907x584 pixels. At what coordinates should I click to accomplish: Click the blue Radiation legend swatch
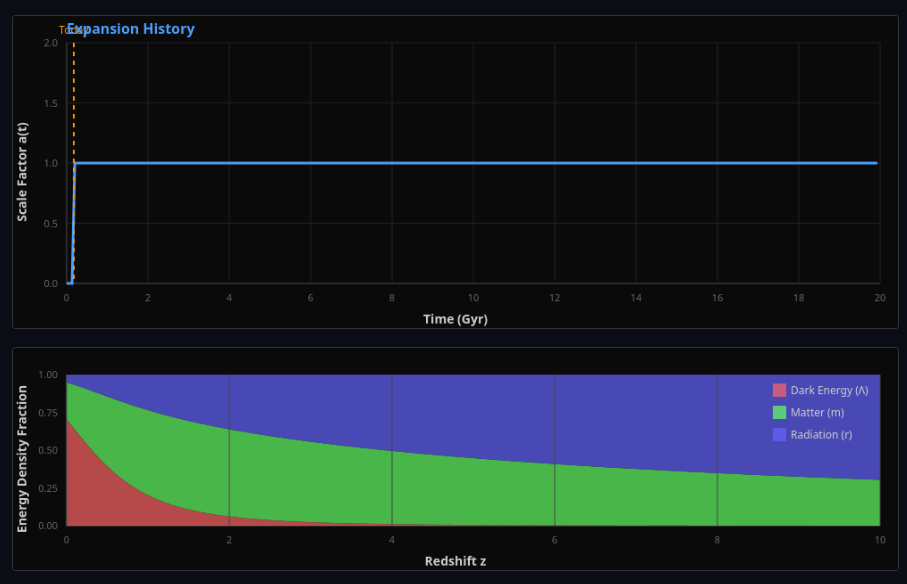(x=779, y=434)
